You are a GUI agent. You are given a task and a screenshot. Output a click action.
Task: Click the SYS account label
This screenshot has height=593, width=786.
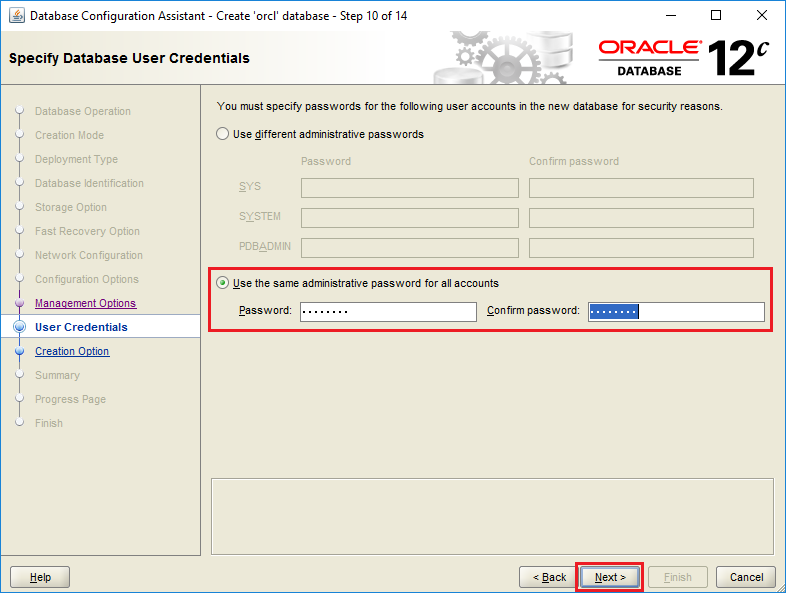point(250,186)
